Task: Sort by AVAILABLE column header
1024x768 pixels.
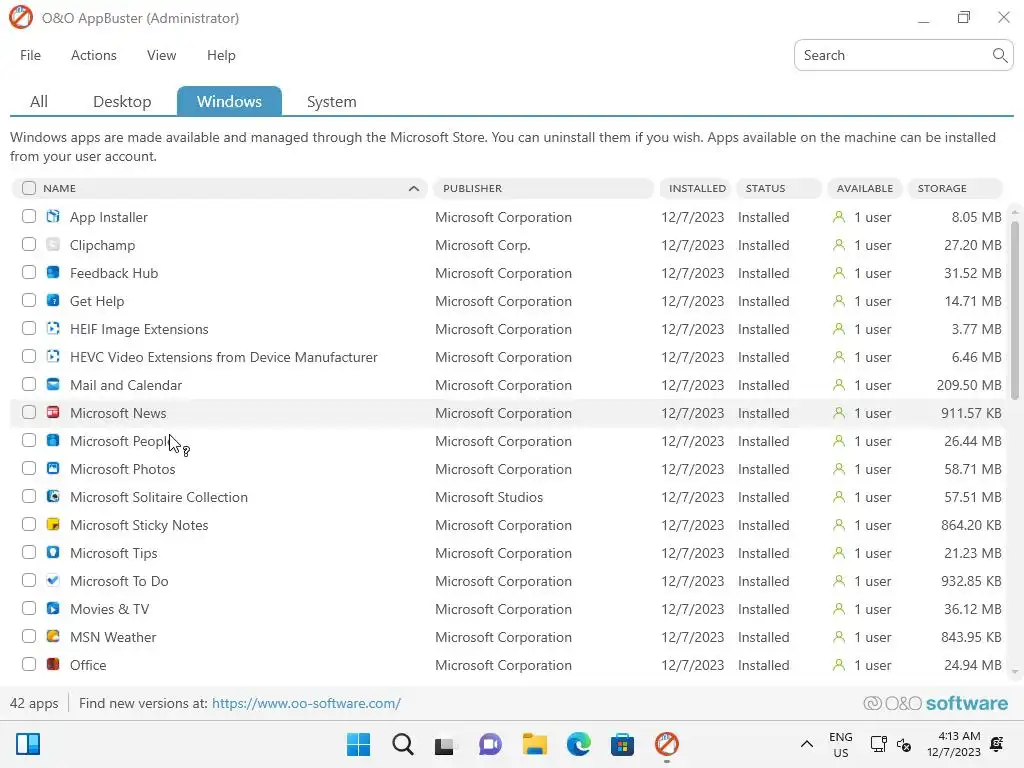Action: point(865,188)
